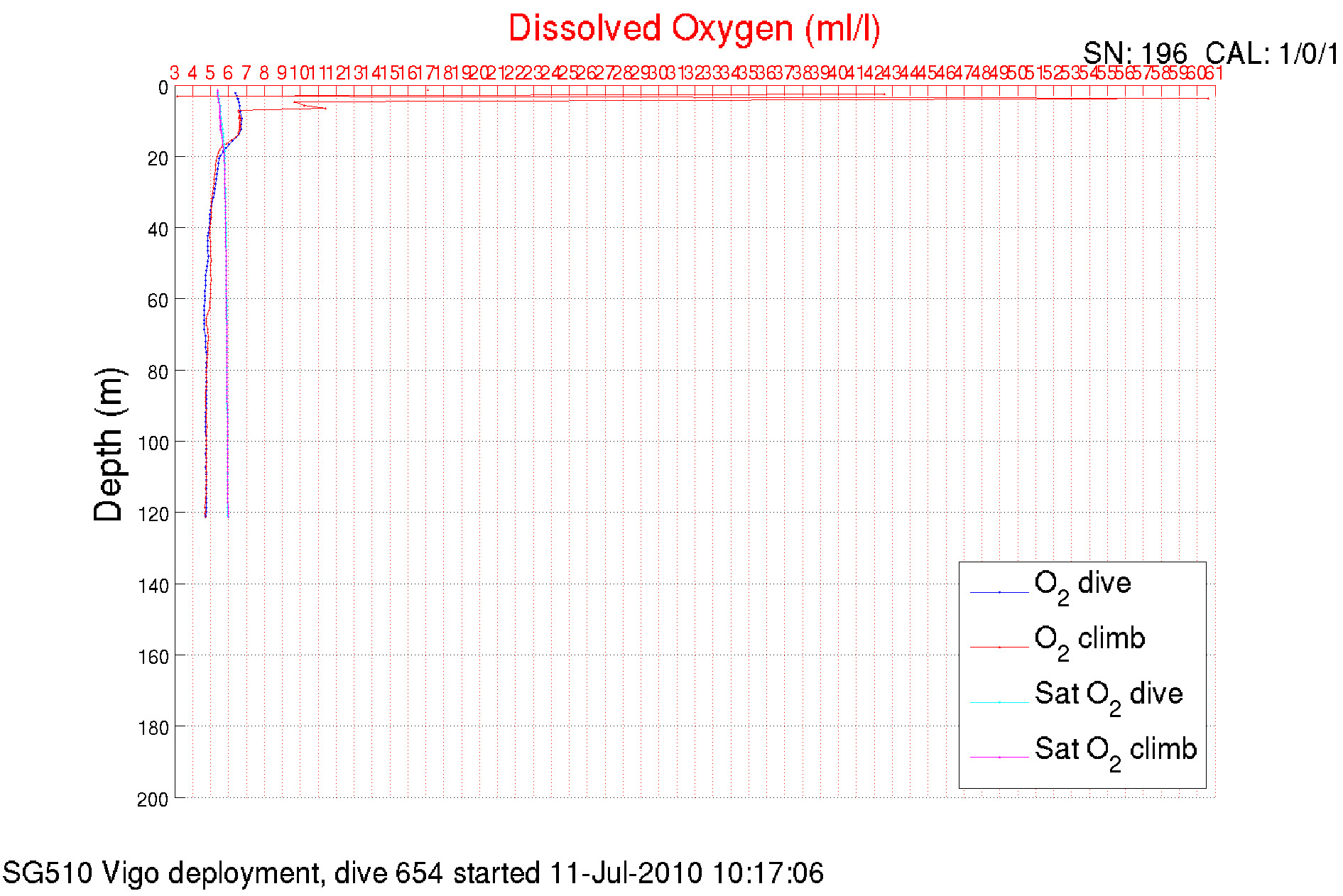
Task: Click the depth tick label 200
Action: 153,799
